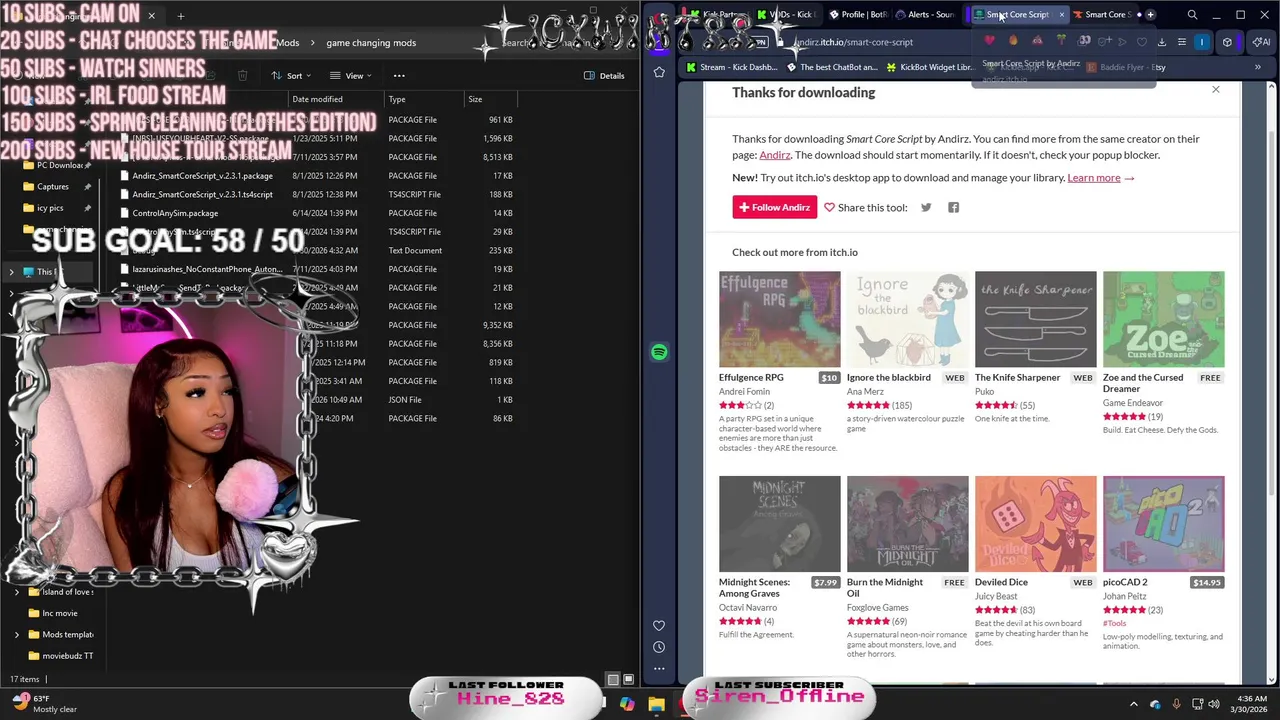The width and height of the screenshot is (1280, 720).
Task: Open the View dropdown in File Explorer
Action: pyautogui.click(x=350, y=76)
